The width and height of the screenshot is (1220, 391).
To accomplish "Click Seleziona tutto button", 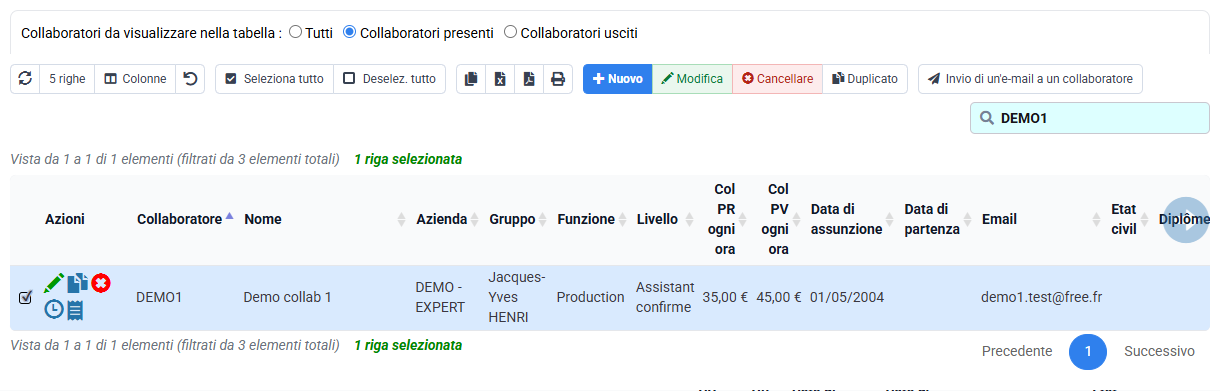I will [x=275, y=79].
